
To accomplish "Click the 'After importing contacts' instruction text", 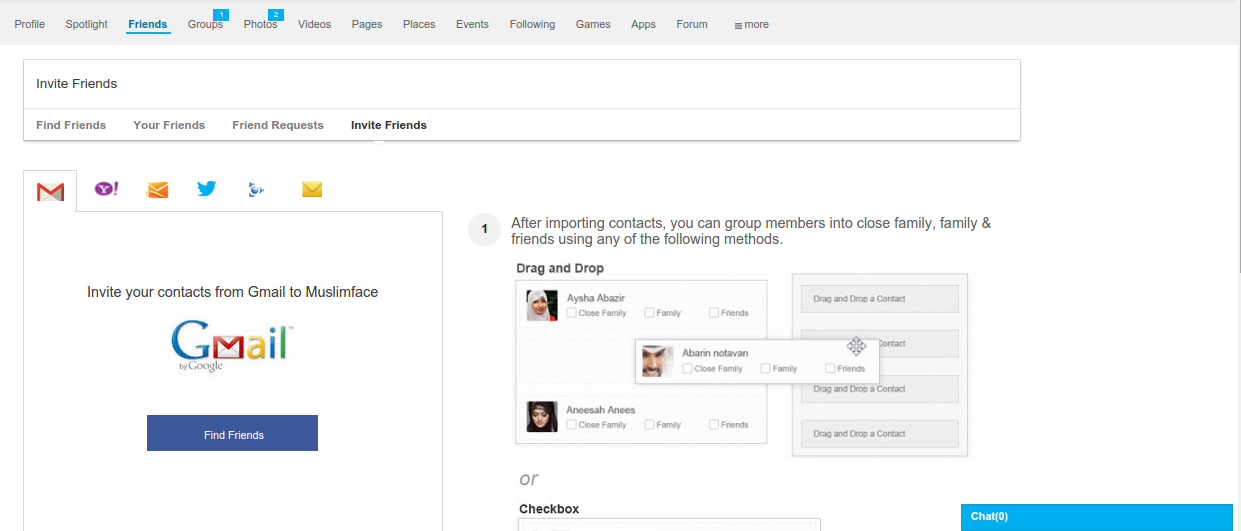I will pos(751,231).
